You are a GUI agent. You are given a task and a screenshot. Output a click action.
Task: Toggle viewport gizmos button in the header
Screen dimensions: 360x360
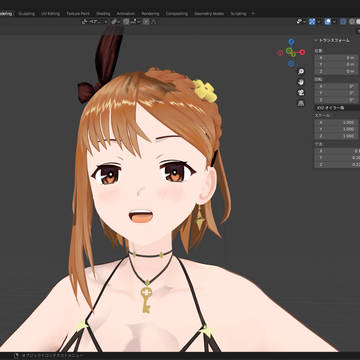[312, 22]
